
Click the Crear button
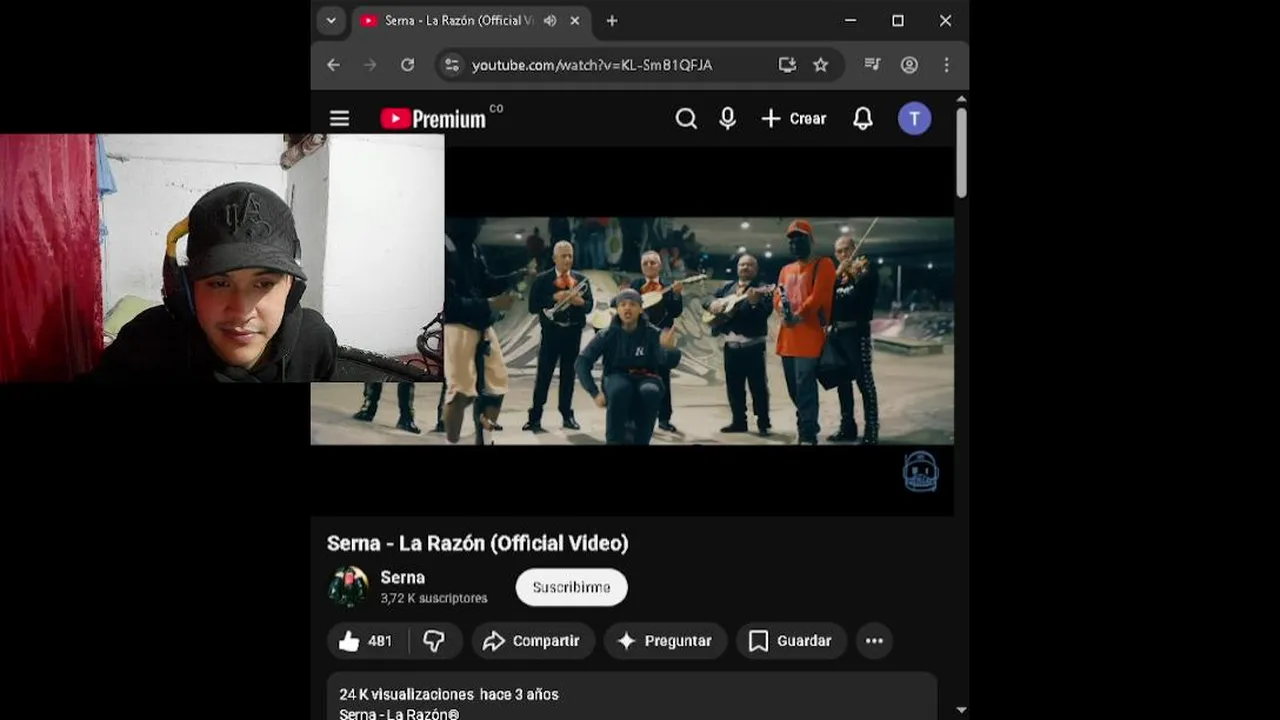click(794, 119)
